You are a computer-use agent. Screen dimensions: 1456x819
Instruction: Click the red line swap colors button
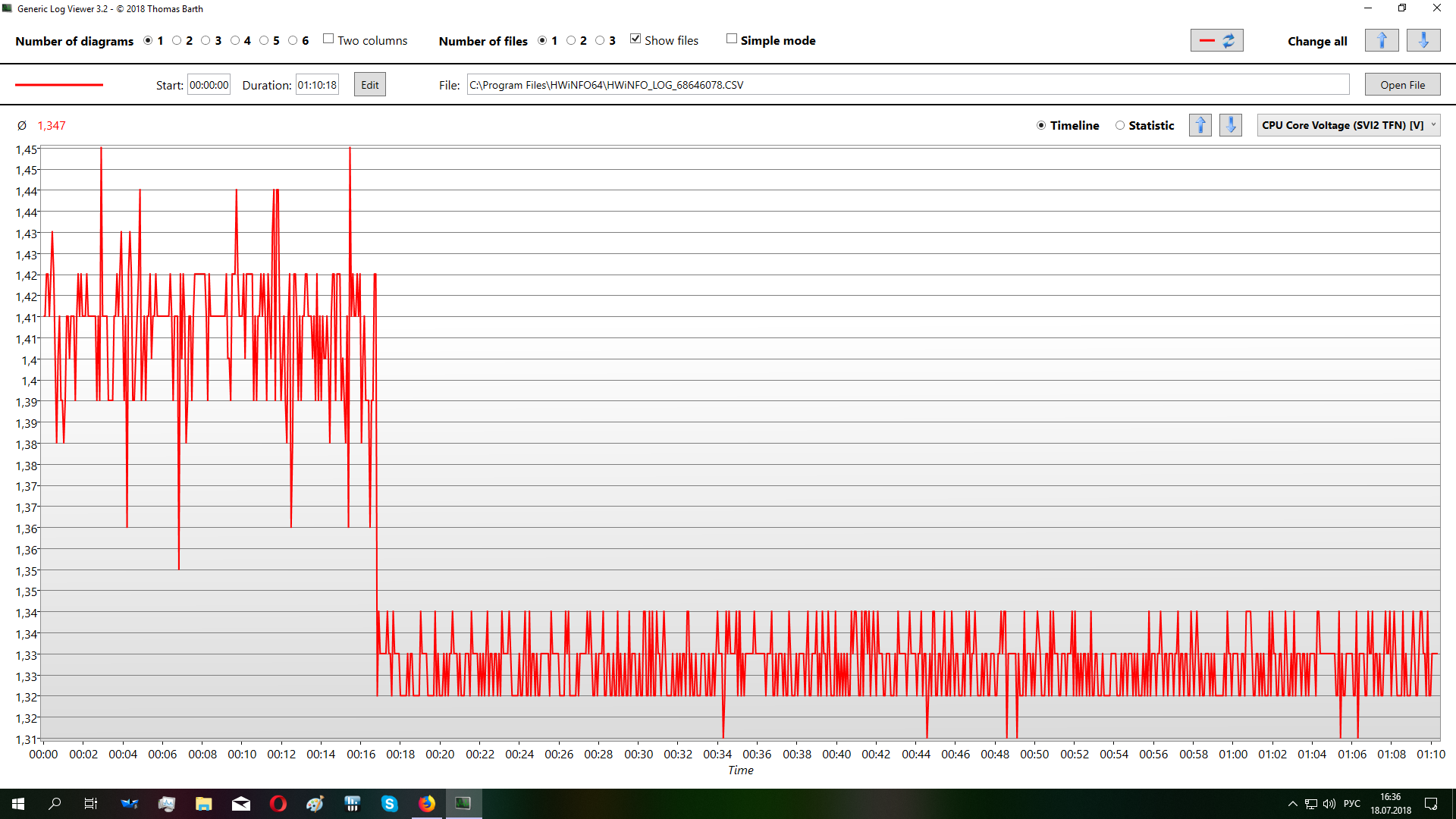(x=1216, y=41)
